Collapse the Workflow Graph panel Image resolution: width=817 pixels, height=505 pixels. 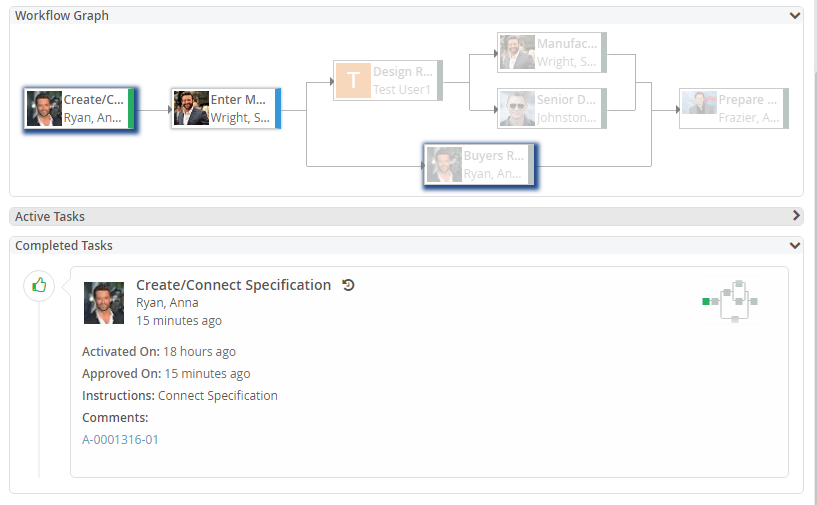coord(794,16)
